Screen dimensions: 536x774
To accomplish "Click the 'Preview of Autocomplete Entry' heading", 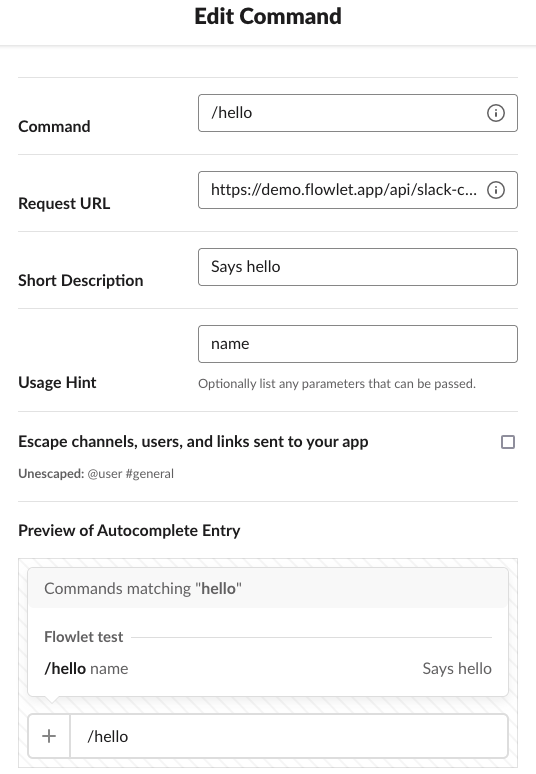I will 129,531.
